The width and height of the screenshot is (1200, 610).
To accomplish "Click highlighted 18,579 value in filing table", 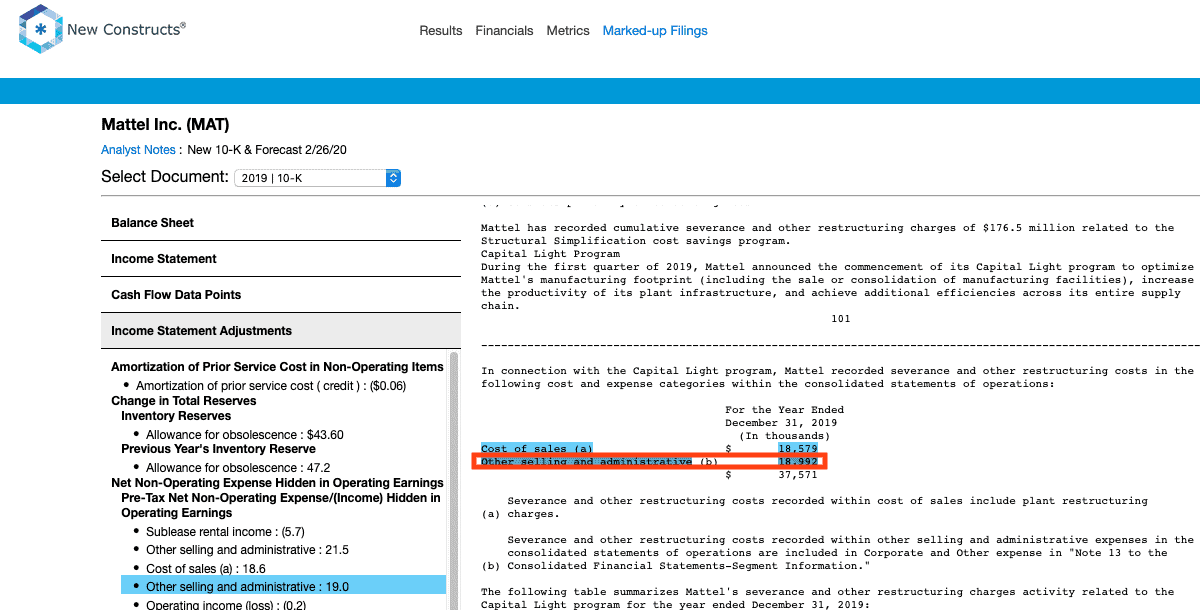I will [798, 449].
